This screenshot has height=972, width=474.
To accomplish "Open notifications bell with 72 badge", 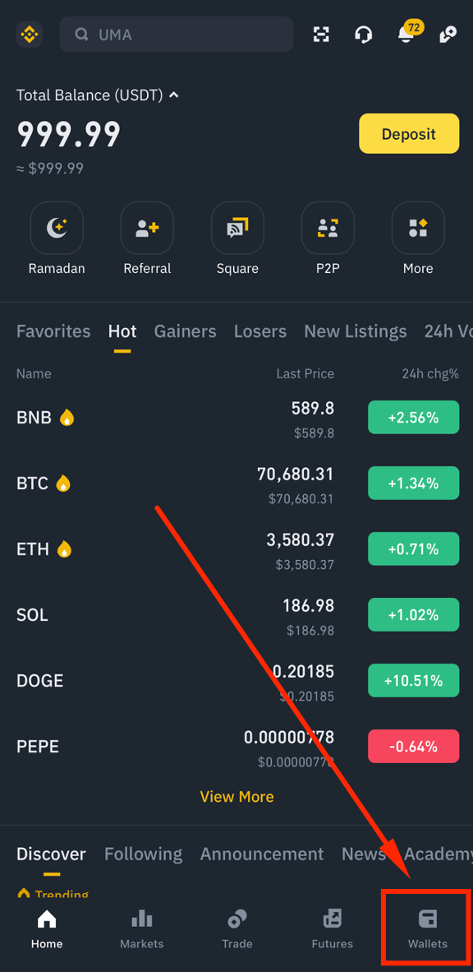I will (408, 33).
